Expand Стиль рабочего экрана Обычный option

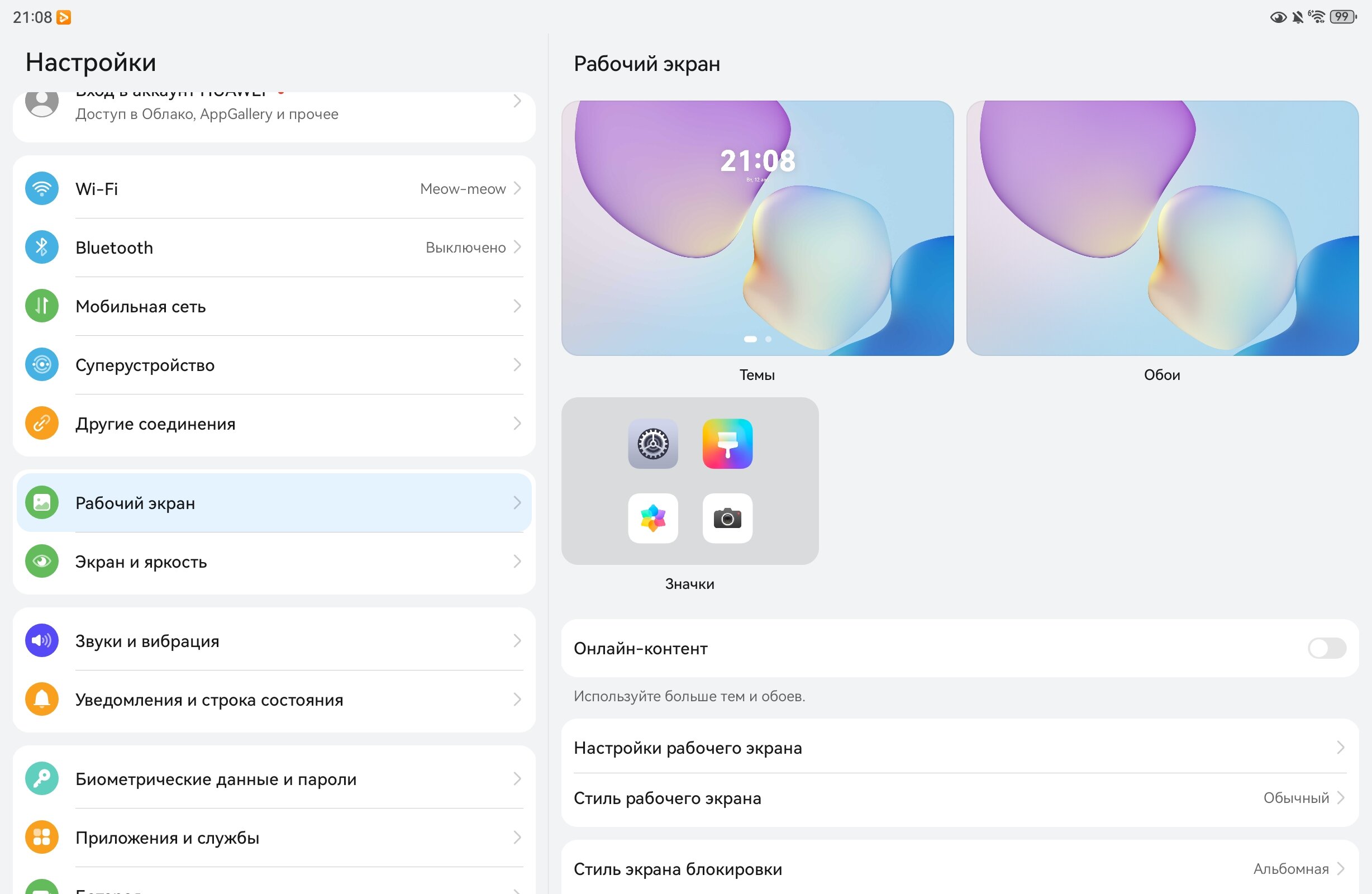(x=960, y=798)
